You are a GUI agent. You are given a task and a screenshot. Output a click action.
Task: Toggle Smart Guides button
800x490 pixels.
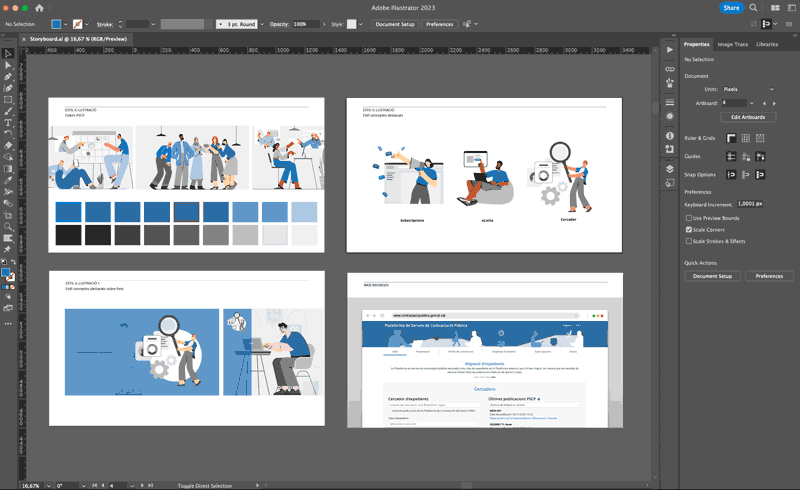point(760,156)
